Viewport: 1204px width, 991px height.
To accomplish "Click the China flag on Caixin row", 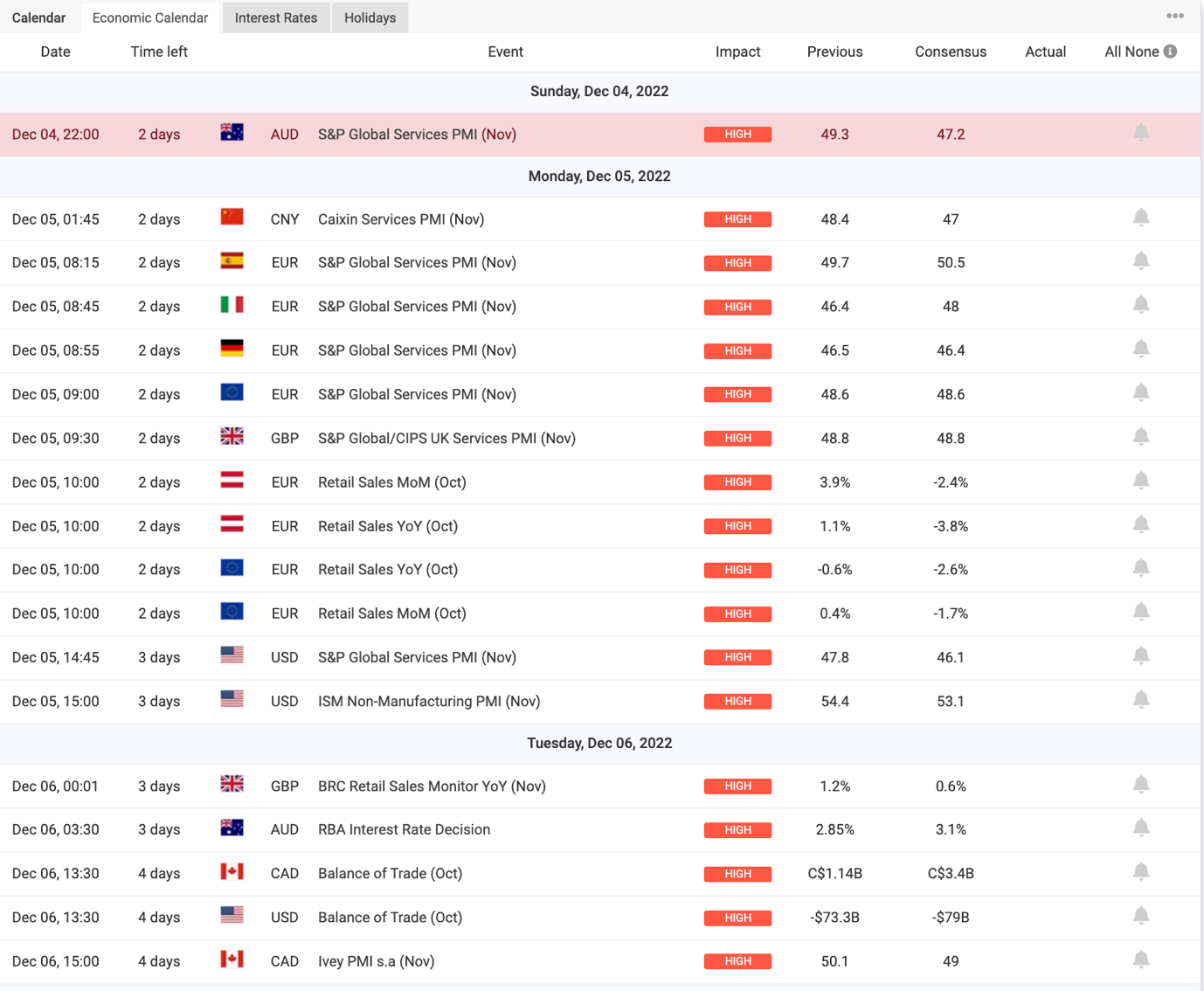I will 232,218.
